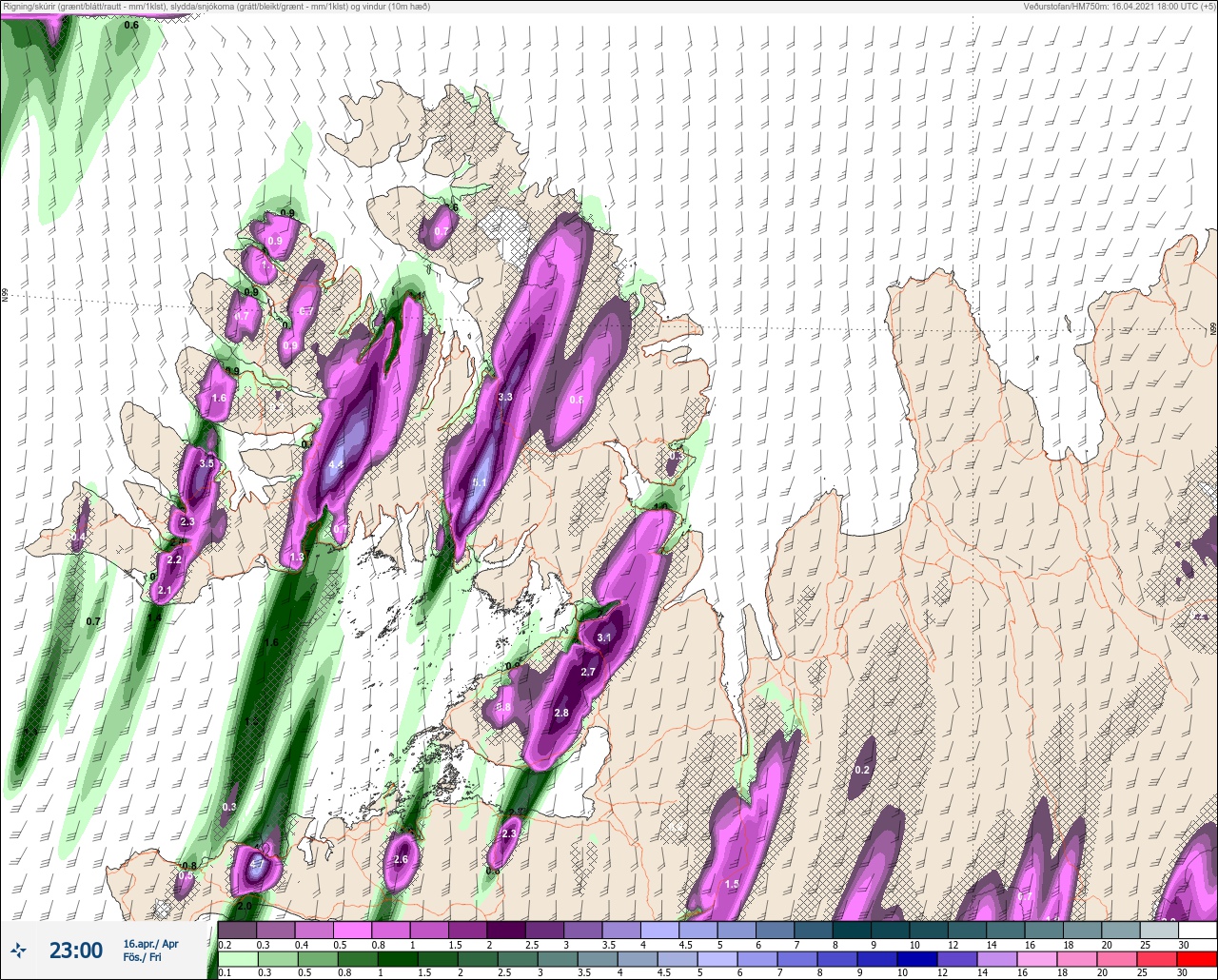The height and width of the screenshot is (980, 1218).
Task: Pick the darkest purple upper scale swatch after 2
Action: coord(505,930)
